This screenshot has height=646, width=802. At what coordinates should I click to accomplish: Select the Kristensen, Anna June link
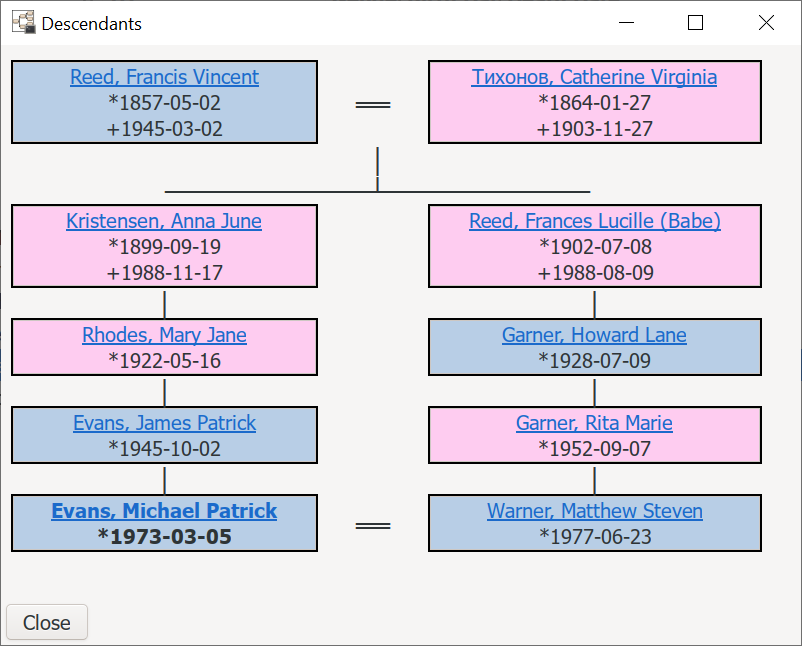coord(164,221)
